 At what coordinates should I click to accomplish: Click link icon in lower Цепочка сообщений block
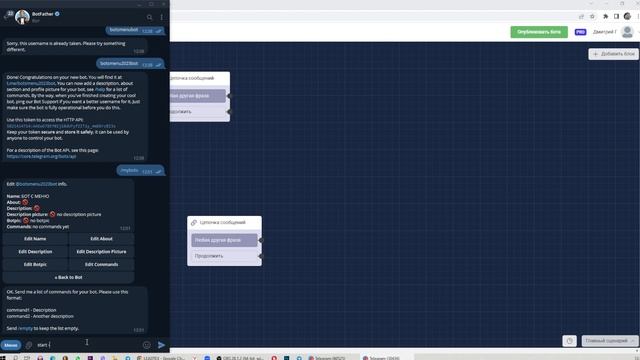coord(194,222)
